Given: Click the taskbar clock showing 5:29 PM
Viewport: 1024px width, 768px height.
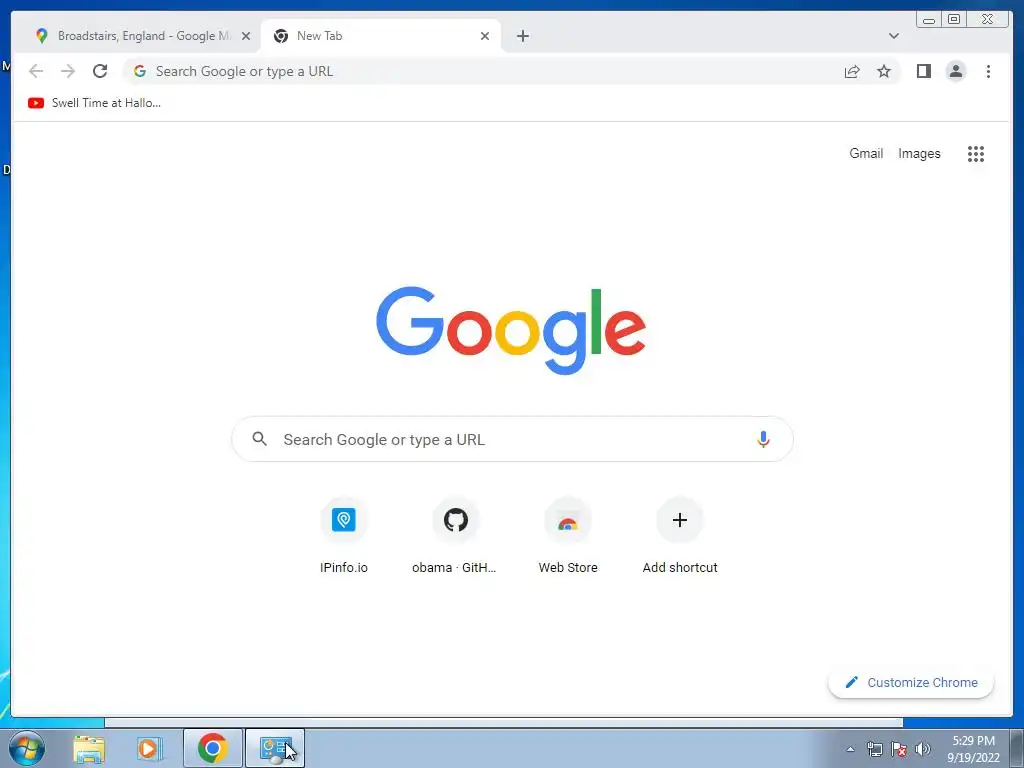Looking at the screenshot, I should [973, 749].
